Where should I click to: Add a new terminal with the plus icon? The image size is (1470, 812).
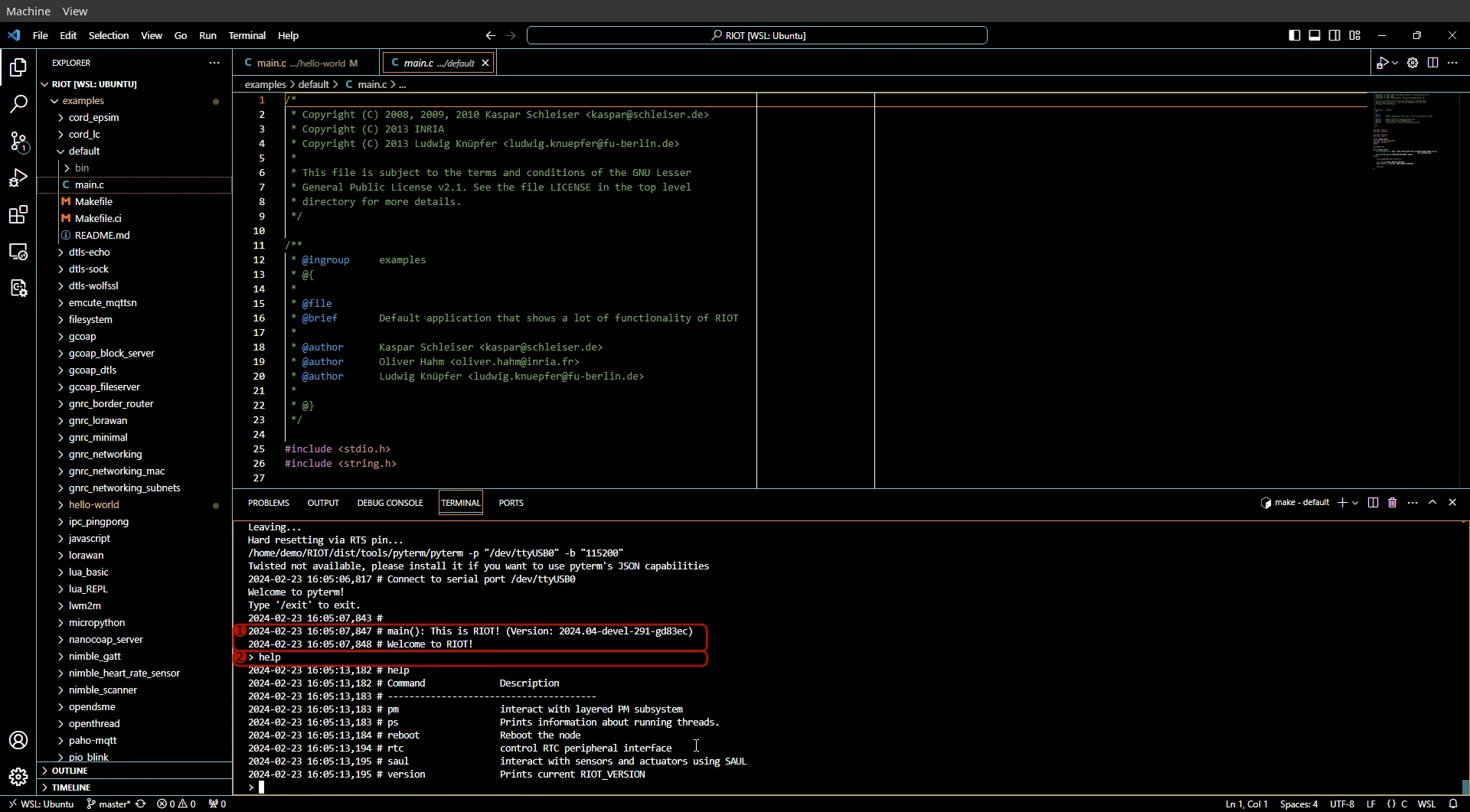(1344, 503)
